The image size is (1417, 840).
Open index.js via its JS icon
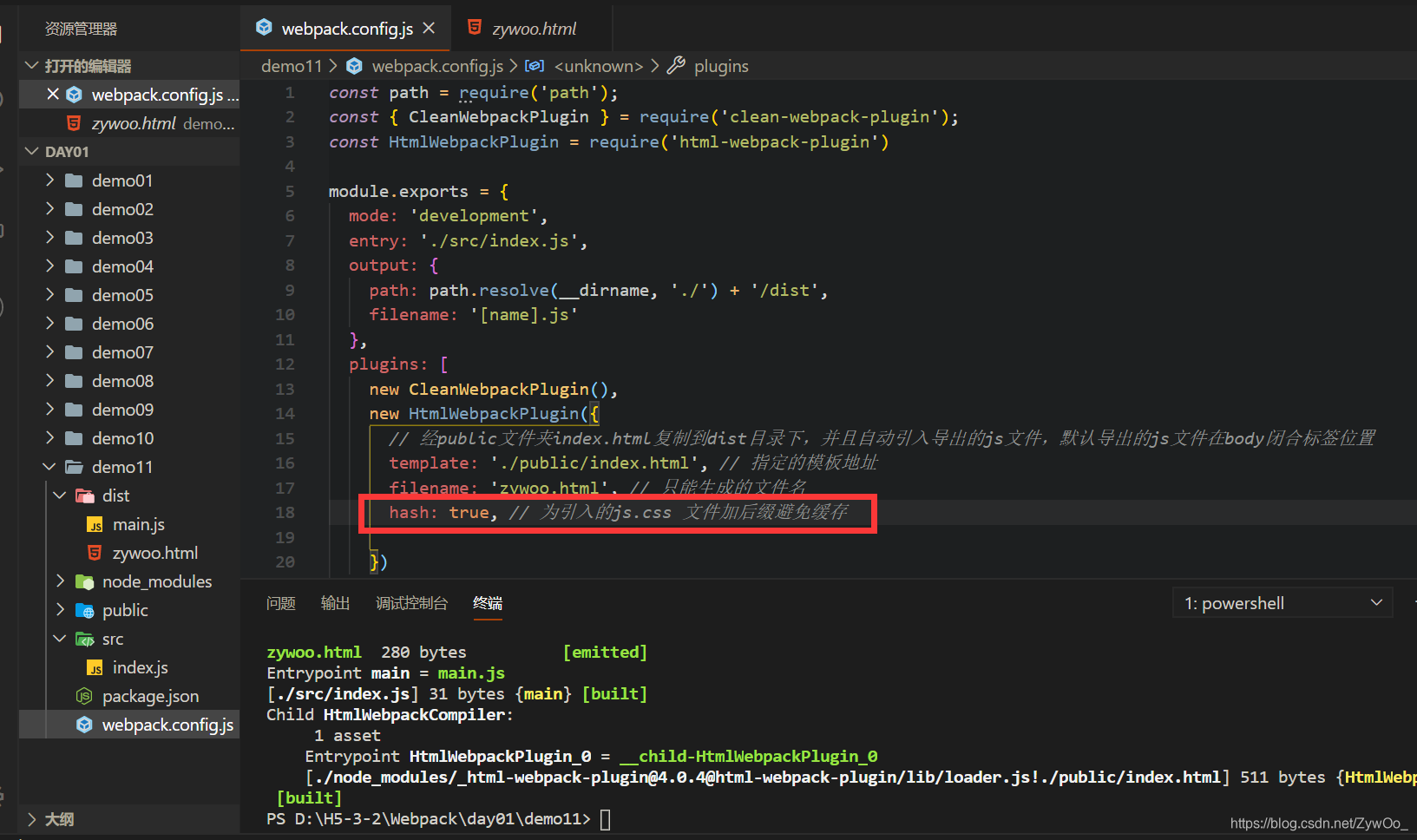95,667
